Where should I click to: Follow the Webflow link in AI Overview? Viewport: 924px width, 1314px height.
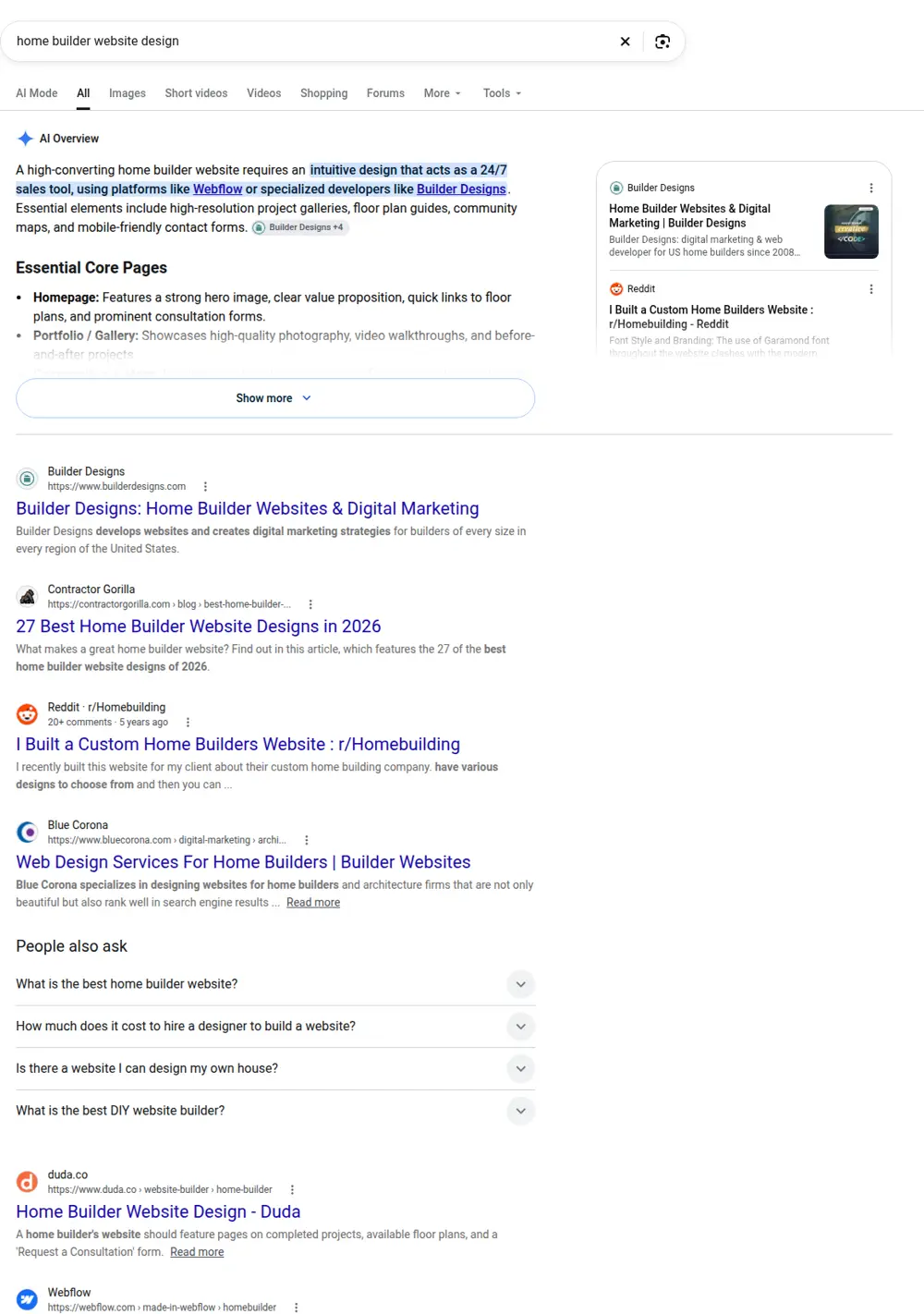click(218, 189)
